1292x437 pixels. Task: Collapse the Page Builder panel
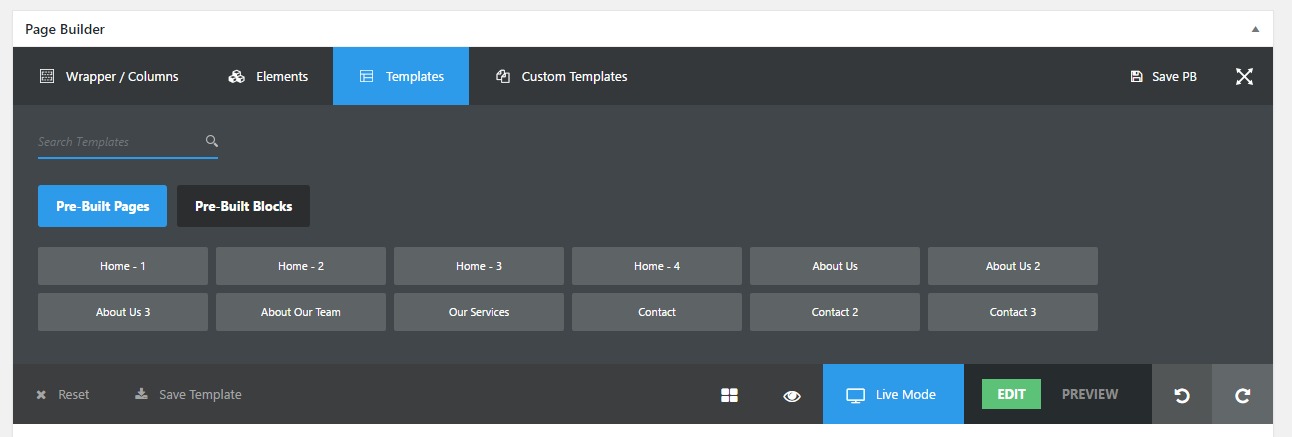click(1255, 29)
